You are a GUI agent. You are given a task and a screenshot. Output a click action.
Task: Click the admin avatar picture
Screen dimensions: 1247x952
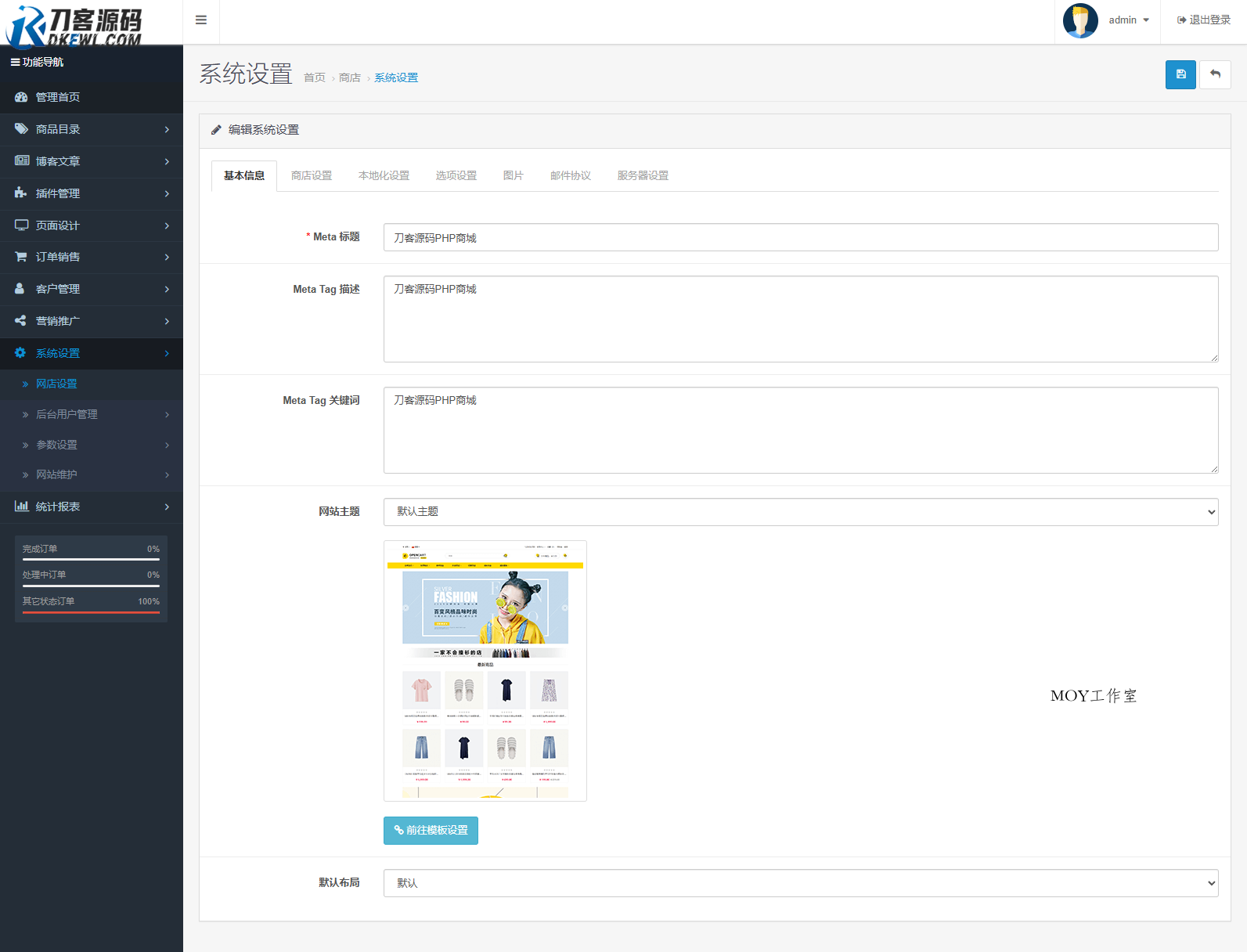(1080, 20)
